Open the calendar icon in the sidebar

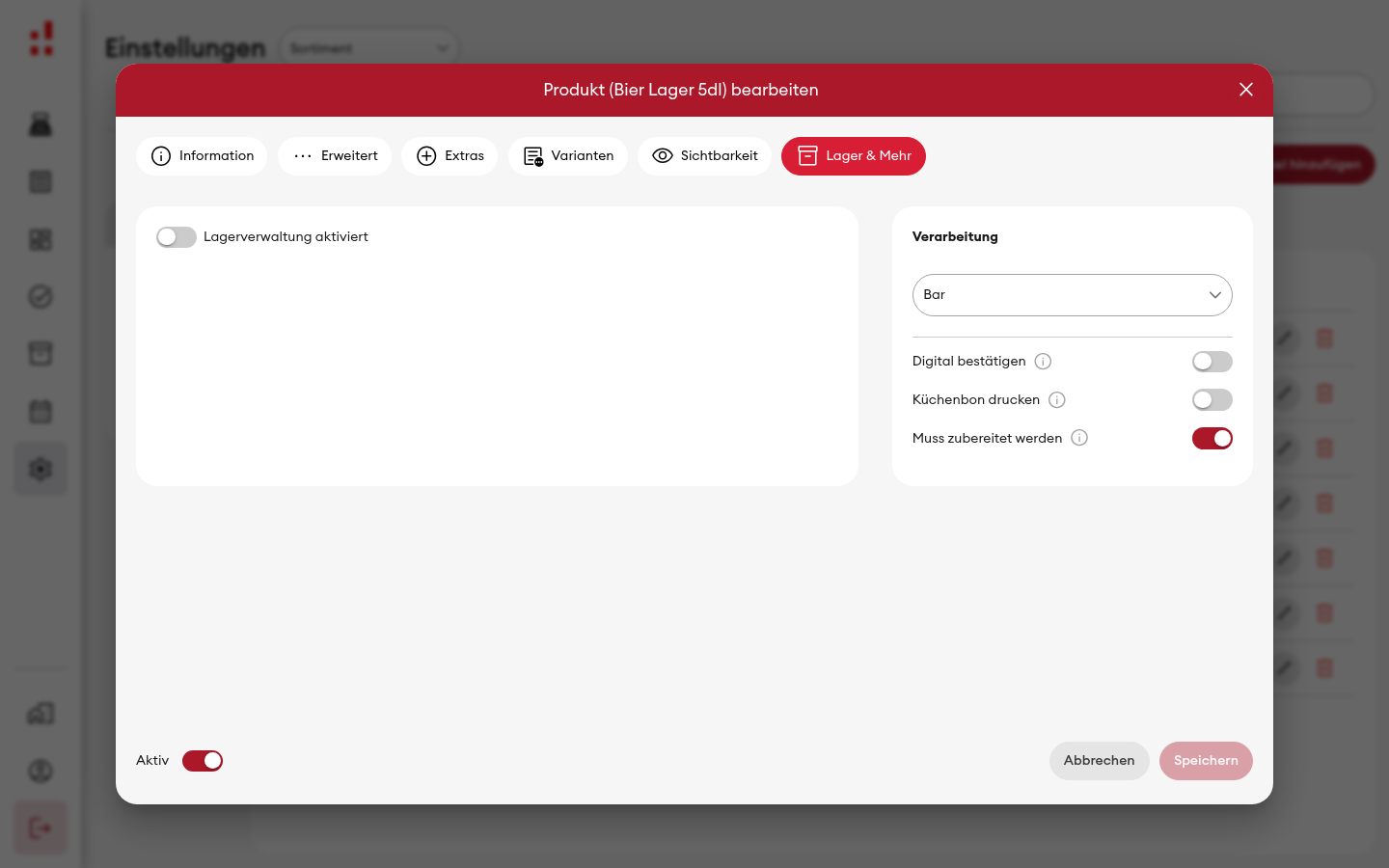point(41,412)
